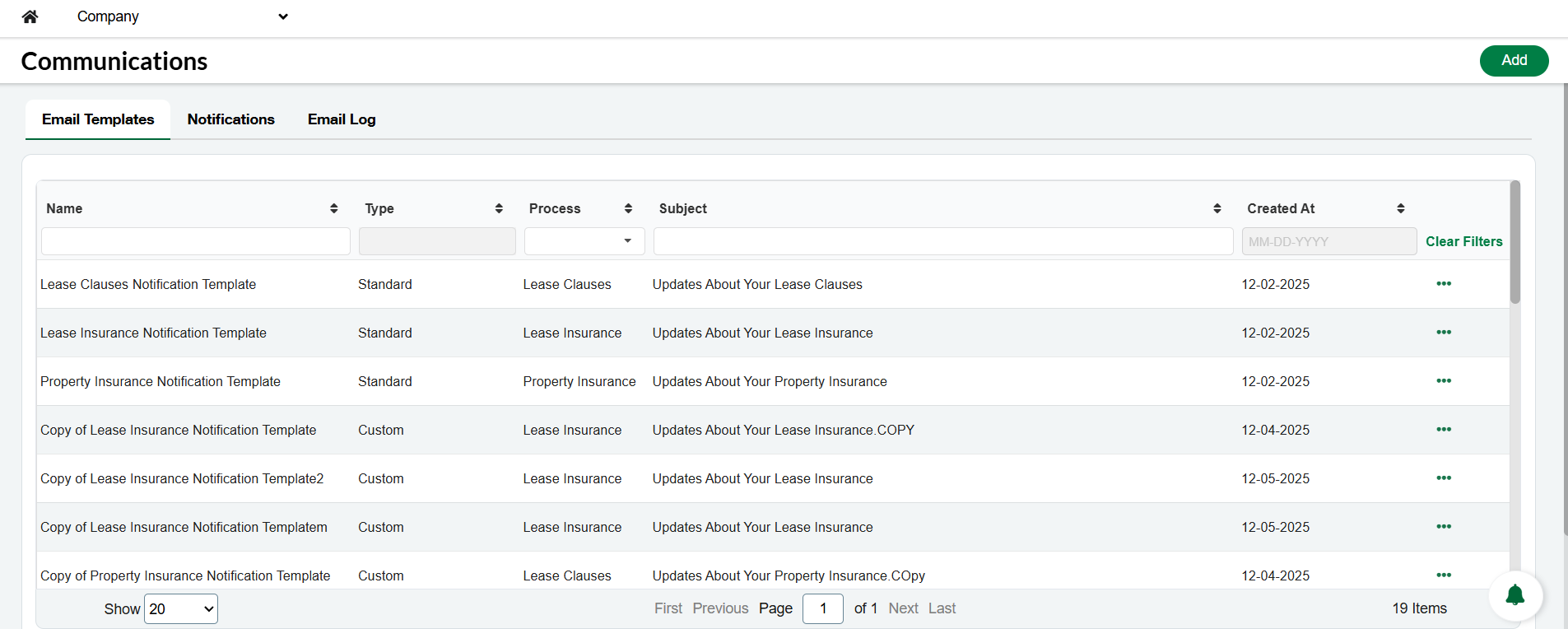Switch to the Email Templates tab
The width and height of the screenshot is (1568, 629).
click(x=98, y=119)
